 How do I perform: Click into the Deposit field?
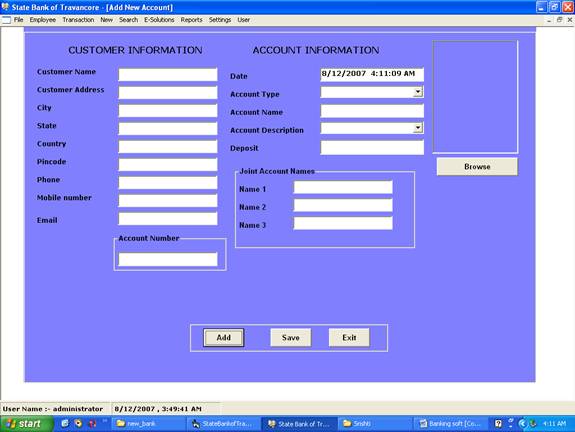(x=372, y=147)
